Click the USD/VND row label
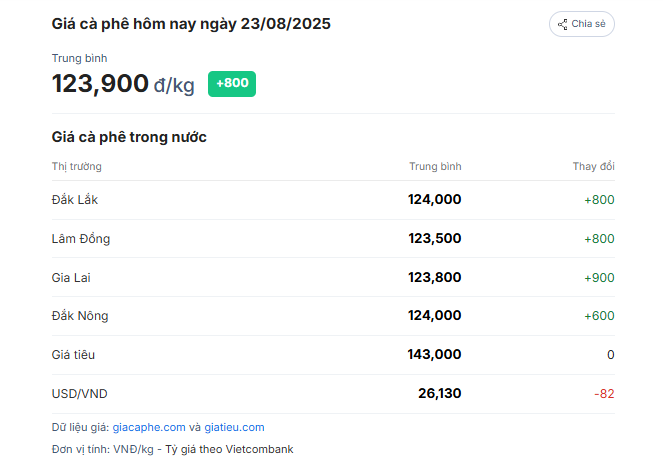663x473 pixels. click(79, 394)
